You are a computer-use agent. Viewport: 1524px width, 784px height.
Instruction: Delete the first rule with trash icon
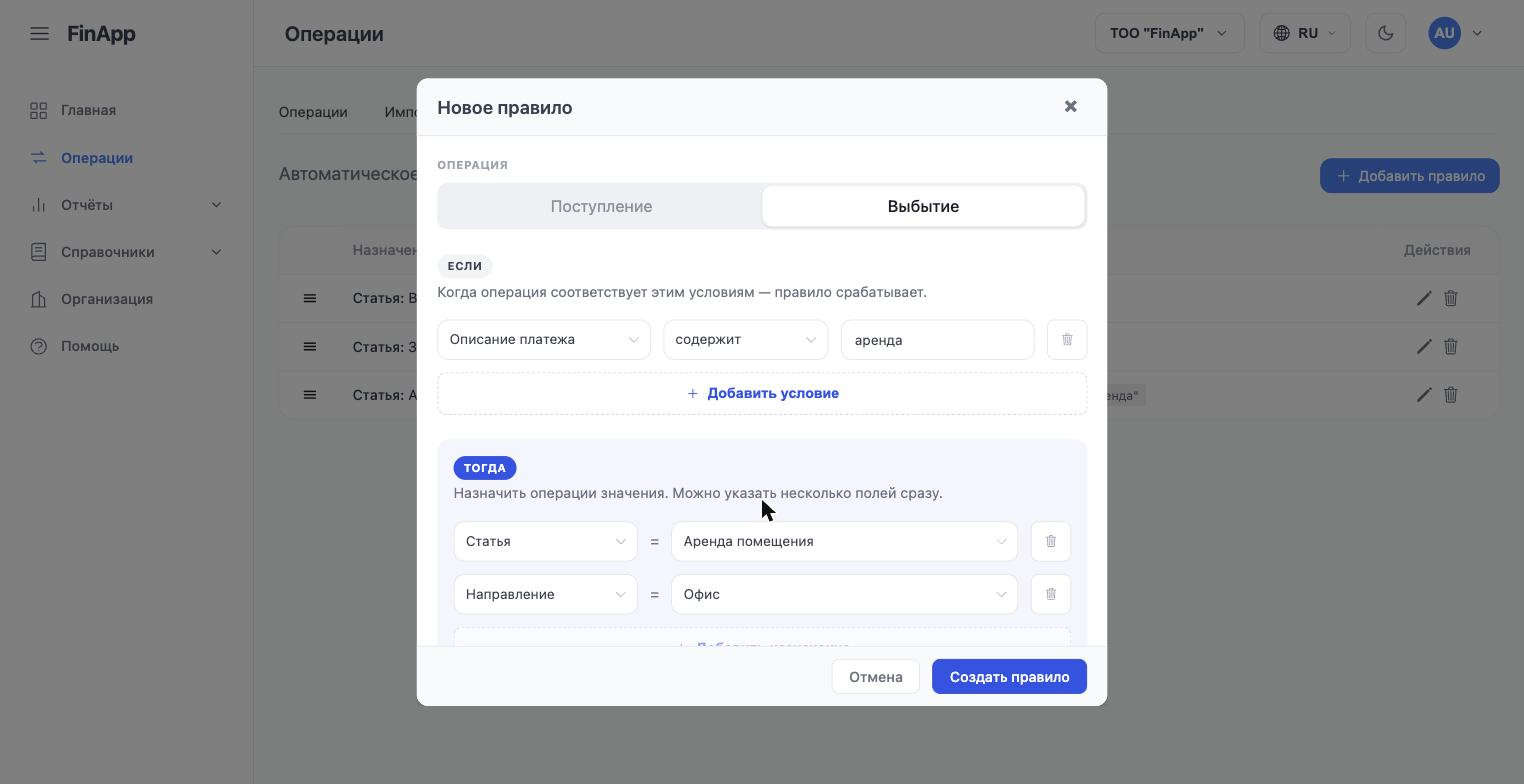coord(1451,298)
